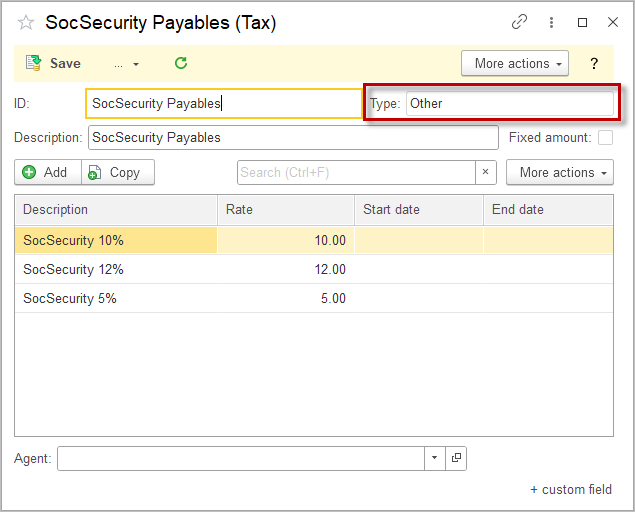Image resolution: width=635 pixels, height=512 pixels.
Task: Clear search with the x icon
Action: (485, 172)
